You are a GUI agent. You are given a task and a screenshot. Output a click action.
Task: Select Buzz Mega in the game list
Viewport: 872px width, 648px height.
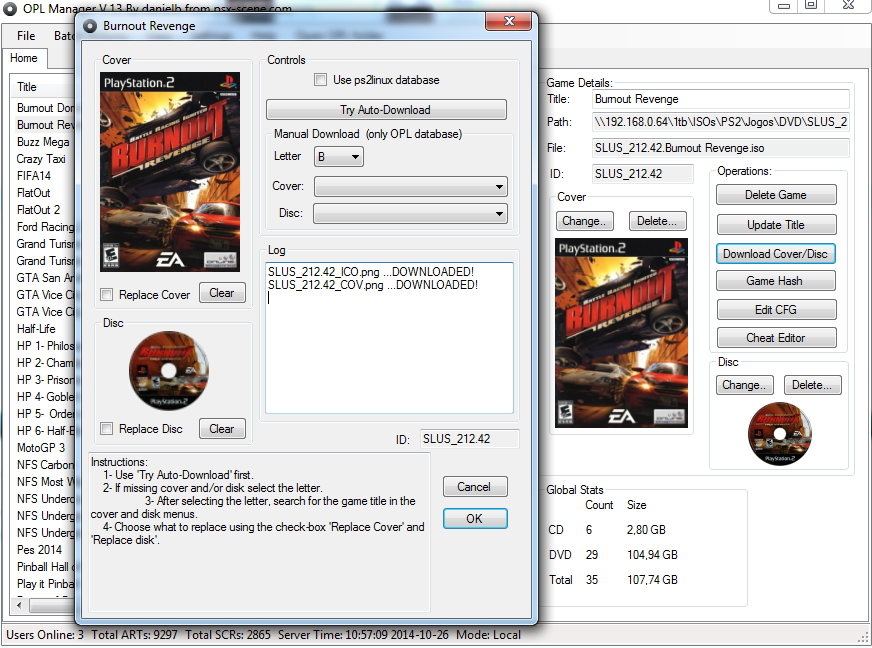43,142
